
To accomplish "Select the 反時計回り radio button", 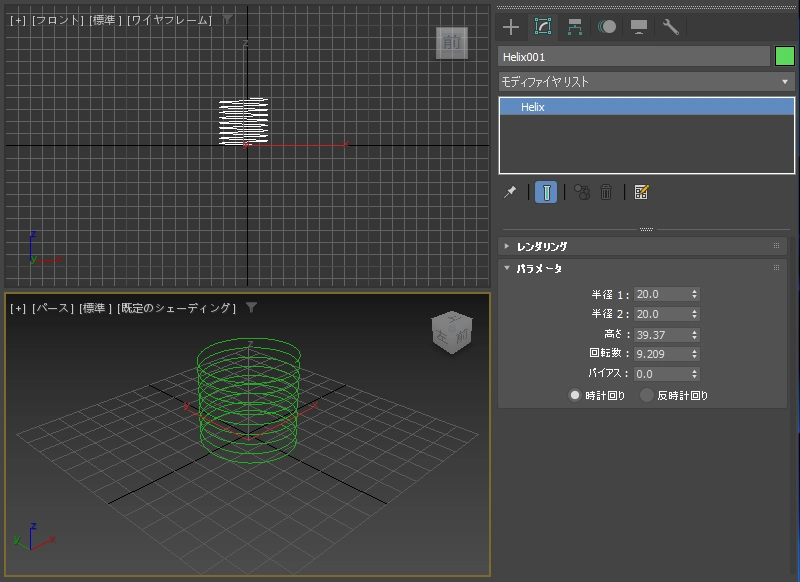I will (647, 395).
